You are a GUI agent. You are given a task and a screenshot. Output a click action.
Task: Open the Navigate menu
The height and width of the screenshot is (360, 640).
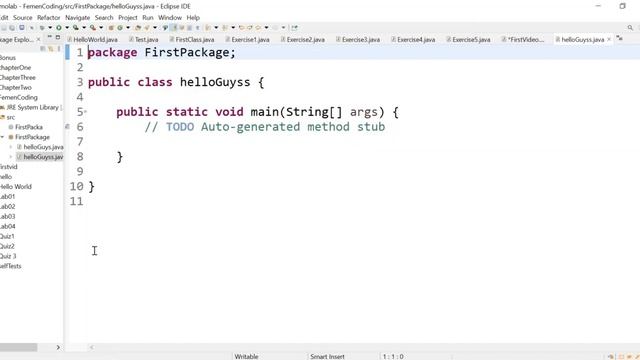[x=78, y=18]
